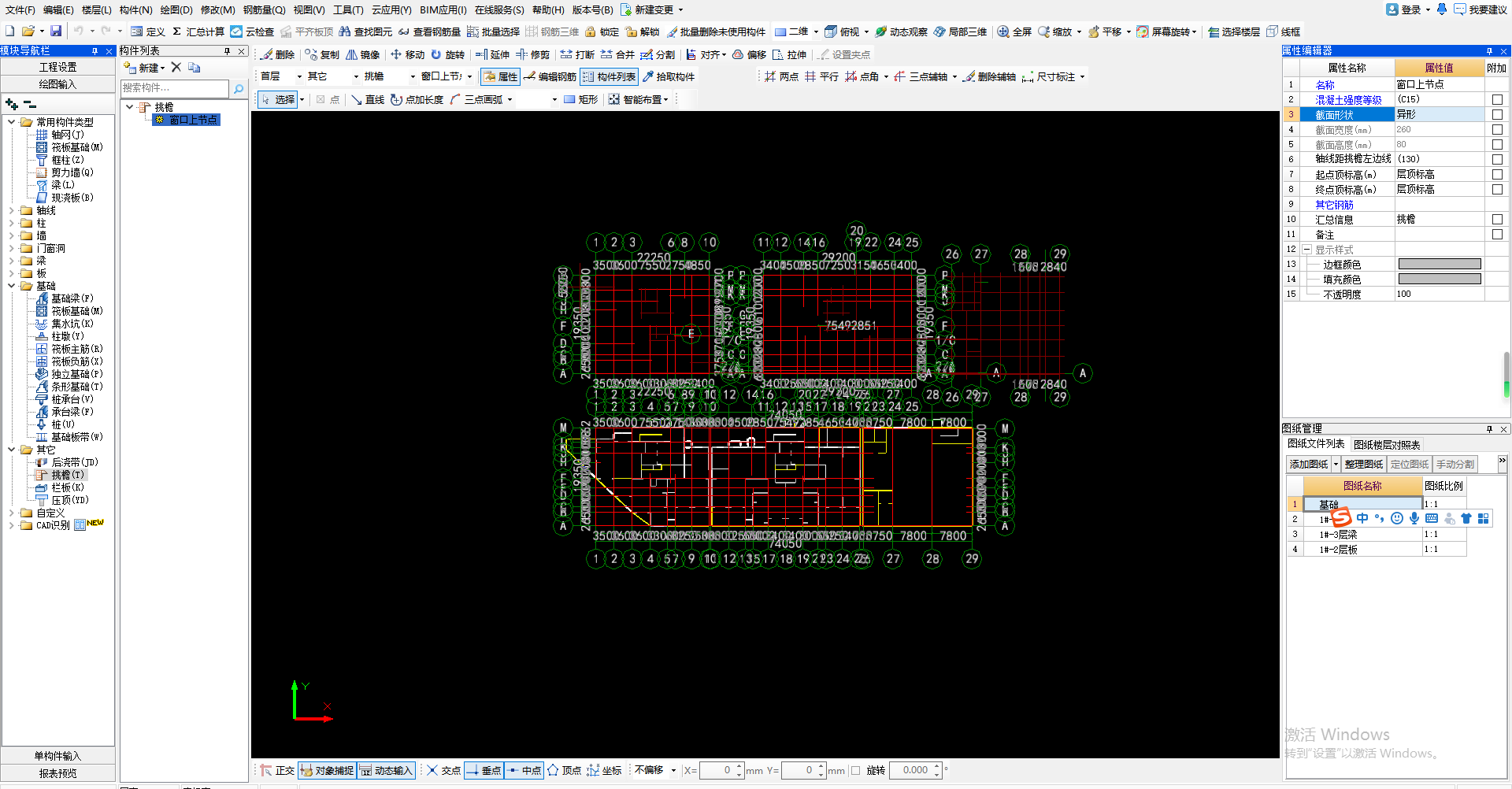
Task: Open the 工具(T) menu
Action: (x=348, y=9)
